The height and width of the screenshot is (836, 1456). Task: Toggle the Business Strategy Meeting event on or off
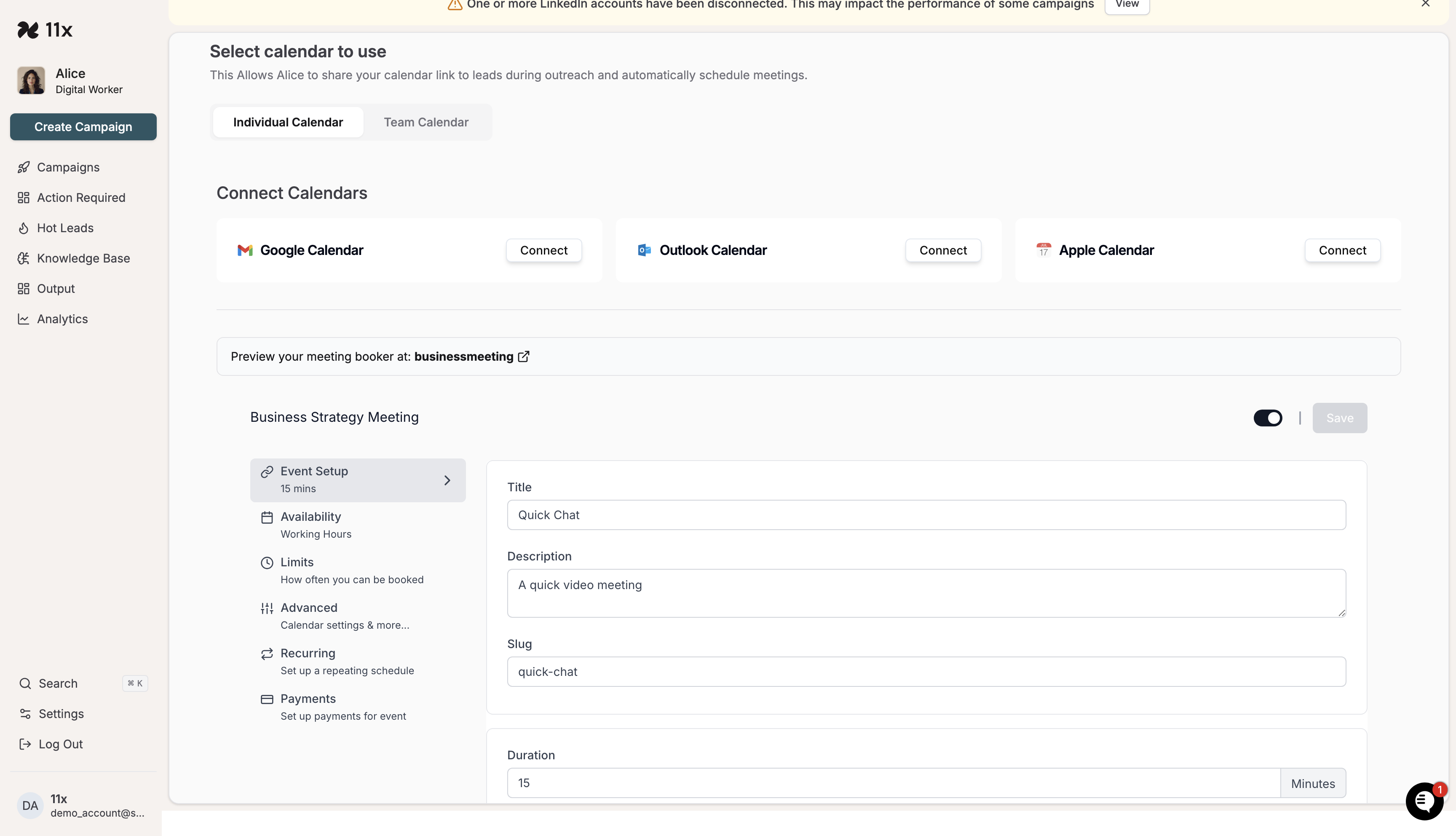point(1268,418)
